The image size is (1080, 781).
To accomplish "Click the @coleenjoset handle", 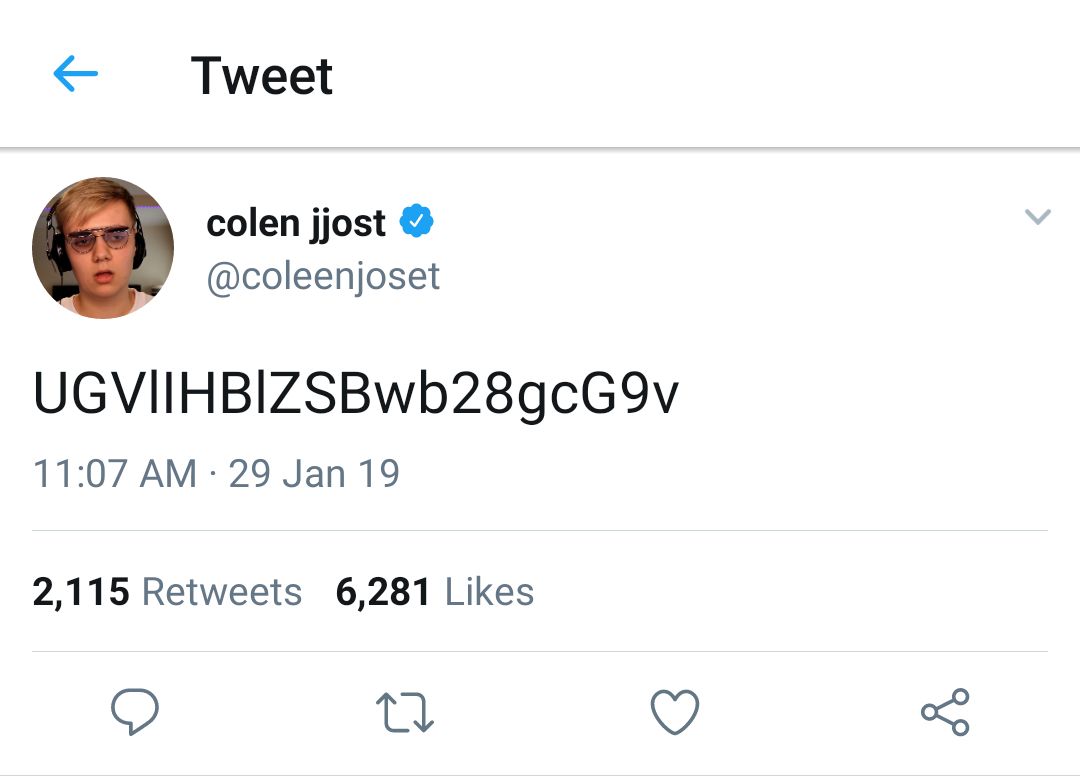I will [x=323, y=276].
